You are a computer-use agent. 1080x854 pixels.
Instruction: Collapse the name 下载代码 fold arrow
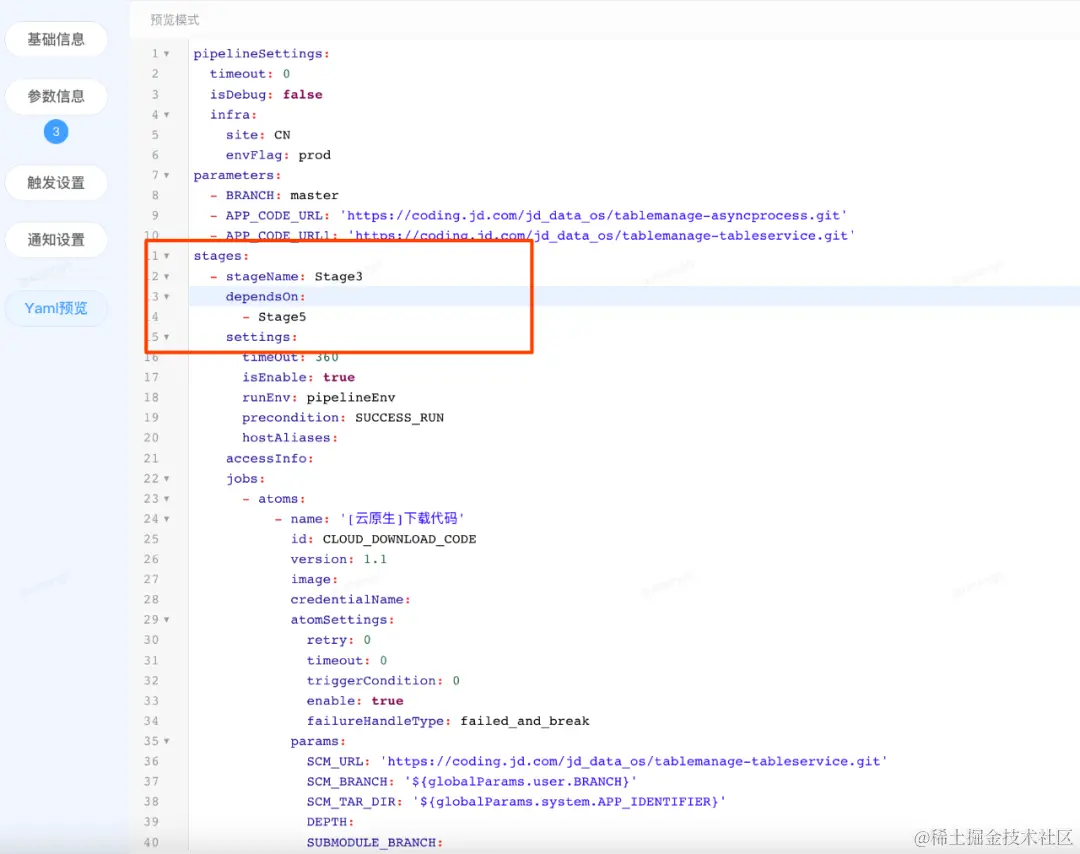tap(167, 519)
